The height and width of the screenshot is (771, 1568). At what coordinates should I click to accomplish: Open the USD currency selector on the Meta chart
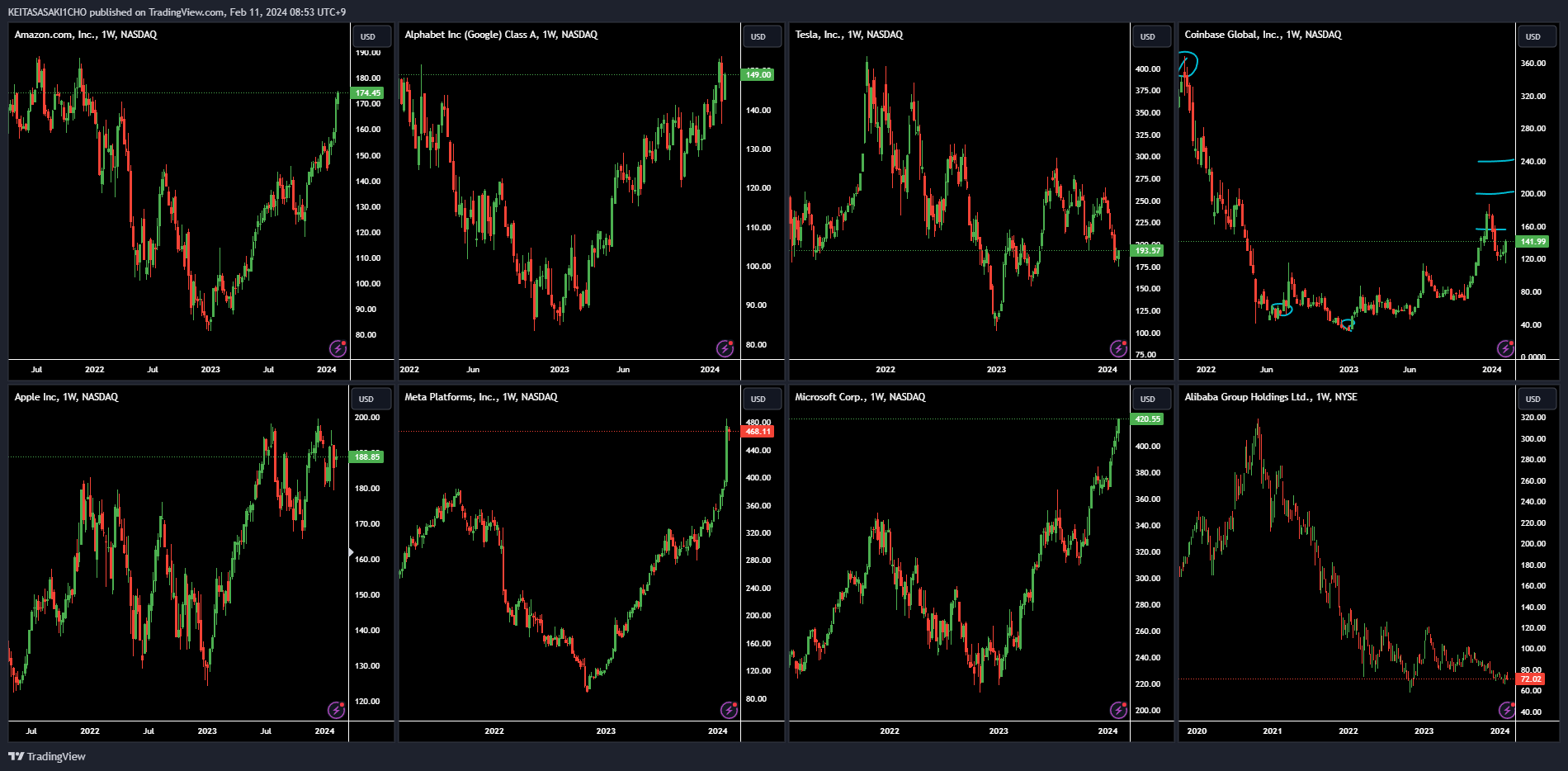pyautogui.click(x=761, y=399)
